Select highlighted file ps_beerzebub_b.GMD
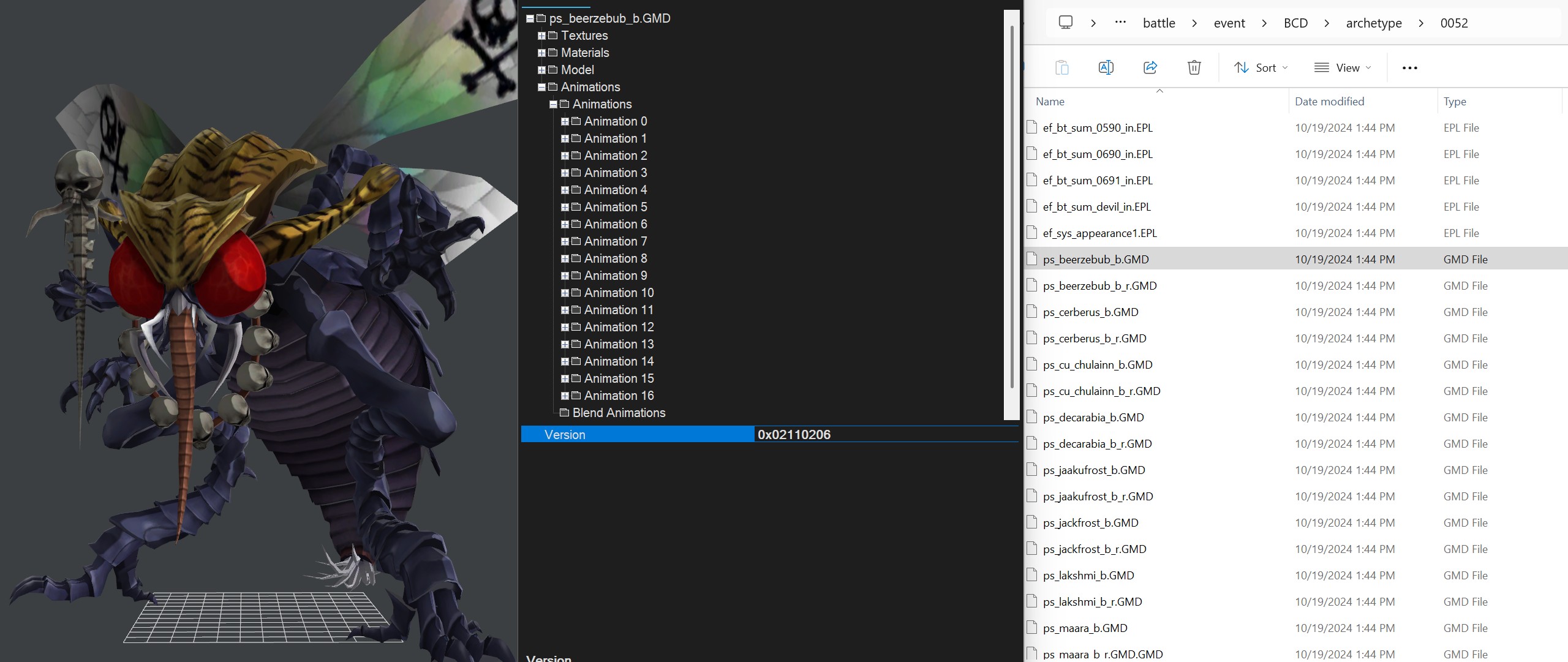This screenshot has width=1568, height=662. [1296, 259]
